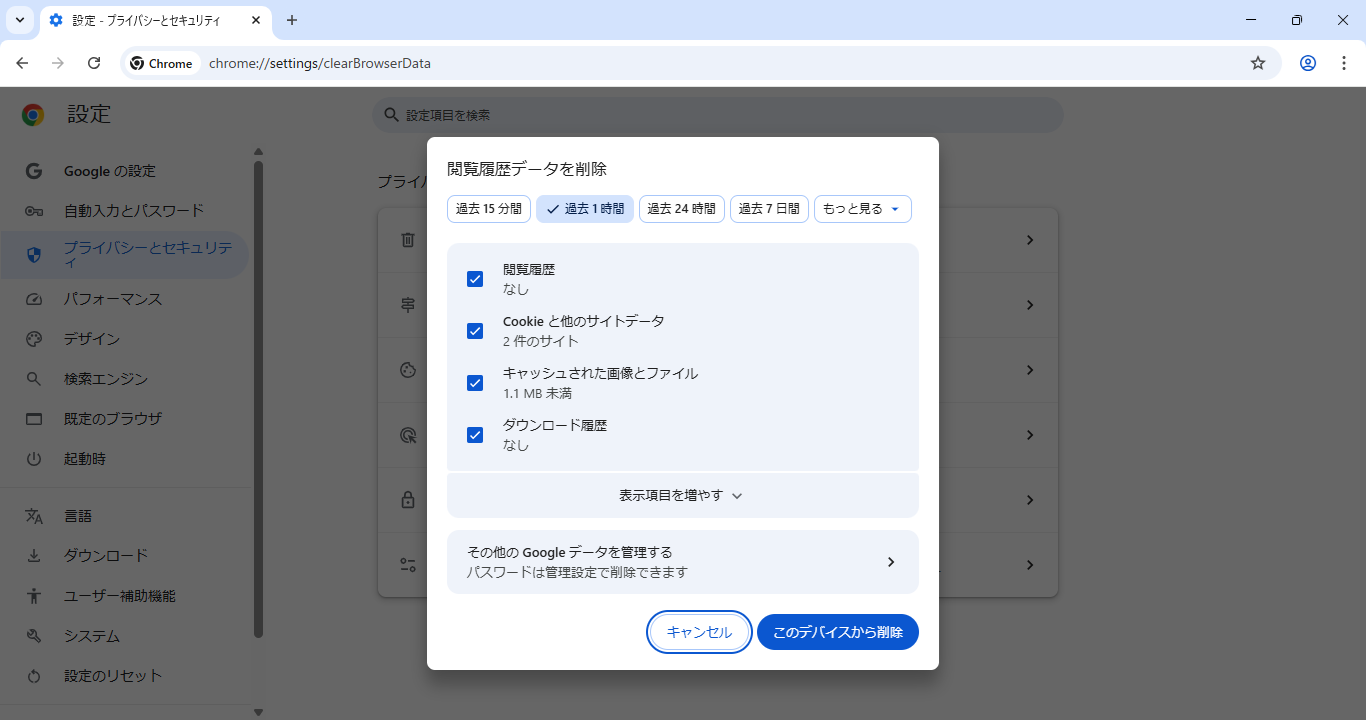Image resolution: width=1366 pixels, height=720 pixels.
Task: Click the Chrome logo beside 設定 title
Action: coord(33,115)
